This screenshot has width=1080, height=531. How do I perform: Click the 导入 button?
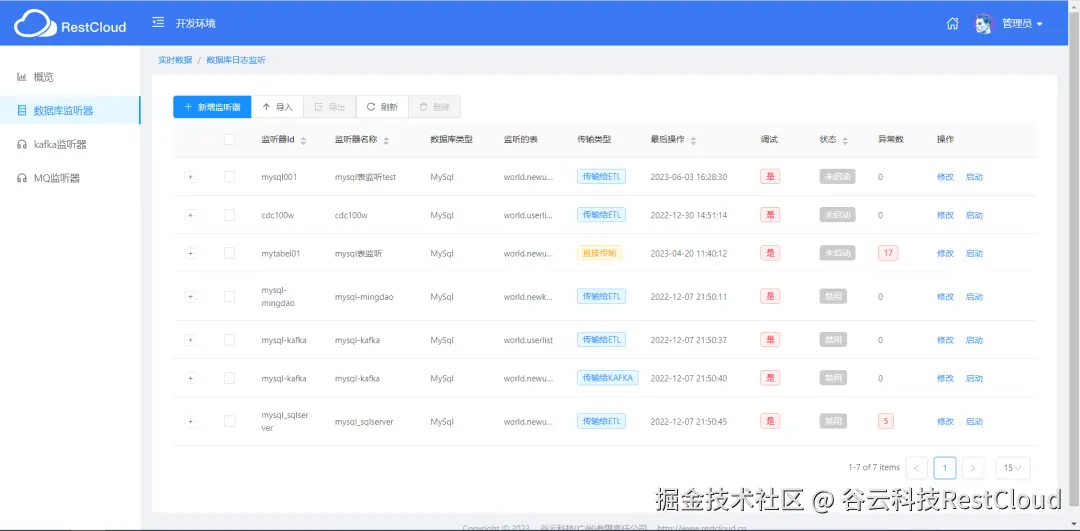278,107
